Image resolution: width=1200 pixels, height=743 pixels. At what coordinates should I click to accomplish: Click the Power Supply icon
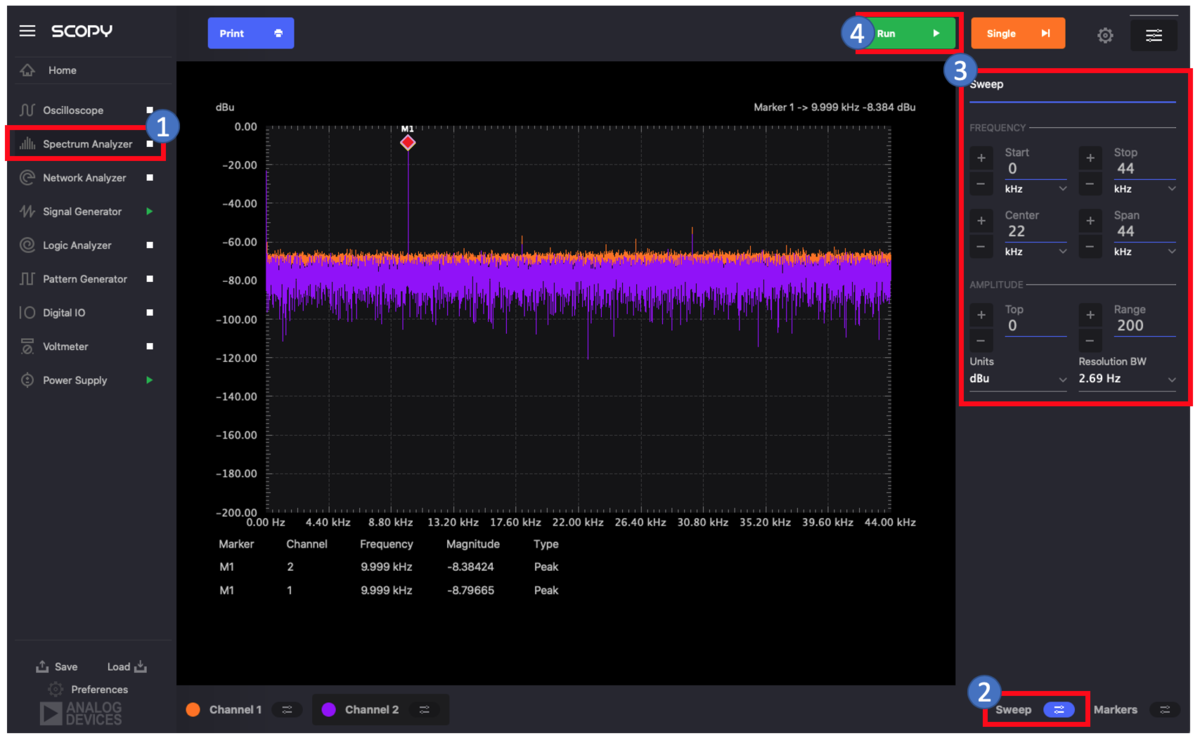click(x=27, y=380)
